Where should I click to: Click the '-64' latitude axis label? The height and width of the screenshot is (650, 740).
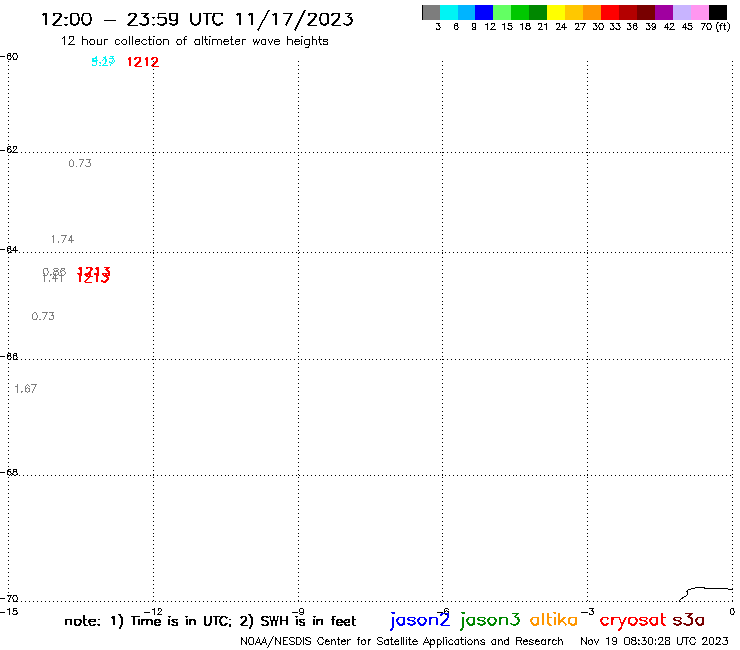coord(9,249)
